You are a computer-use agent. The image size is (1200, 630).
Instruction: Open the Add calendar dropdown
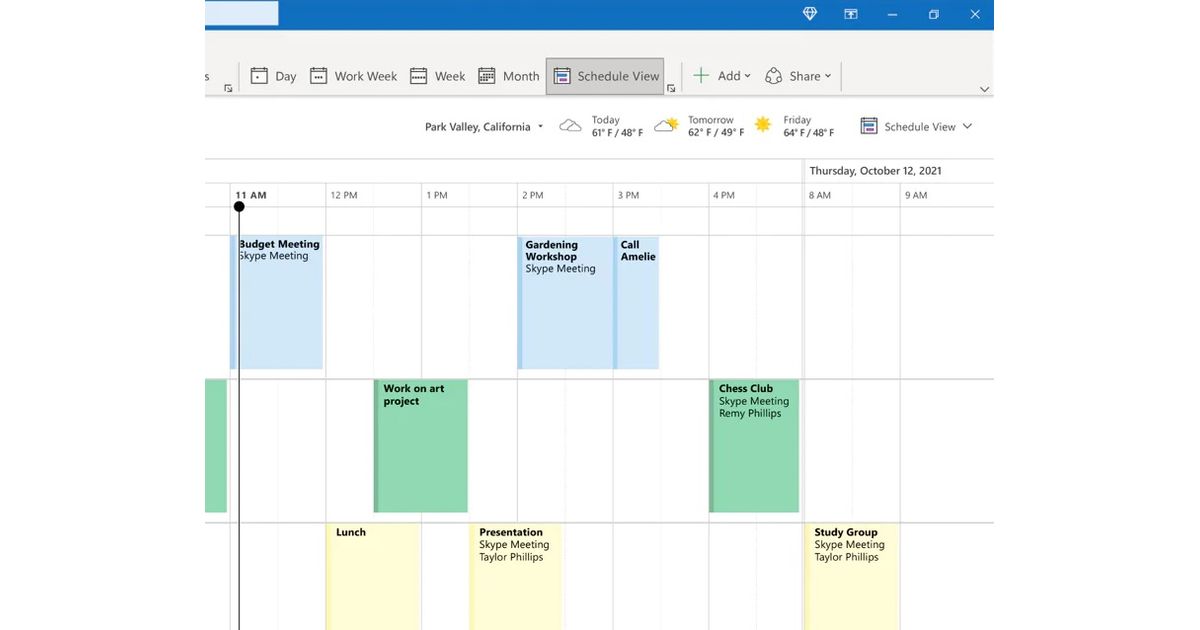pyautogui.click(x=721, y=76)
